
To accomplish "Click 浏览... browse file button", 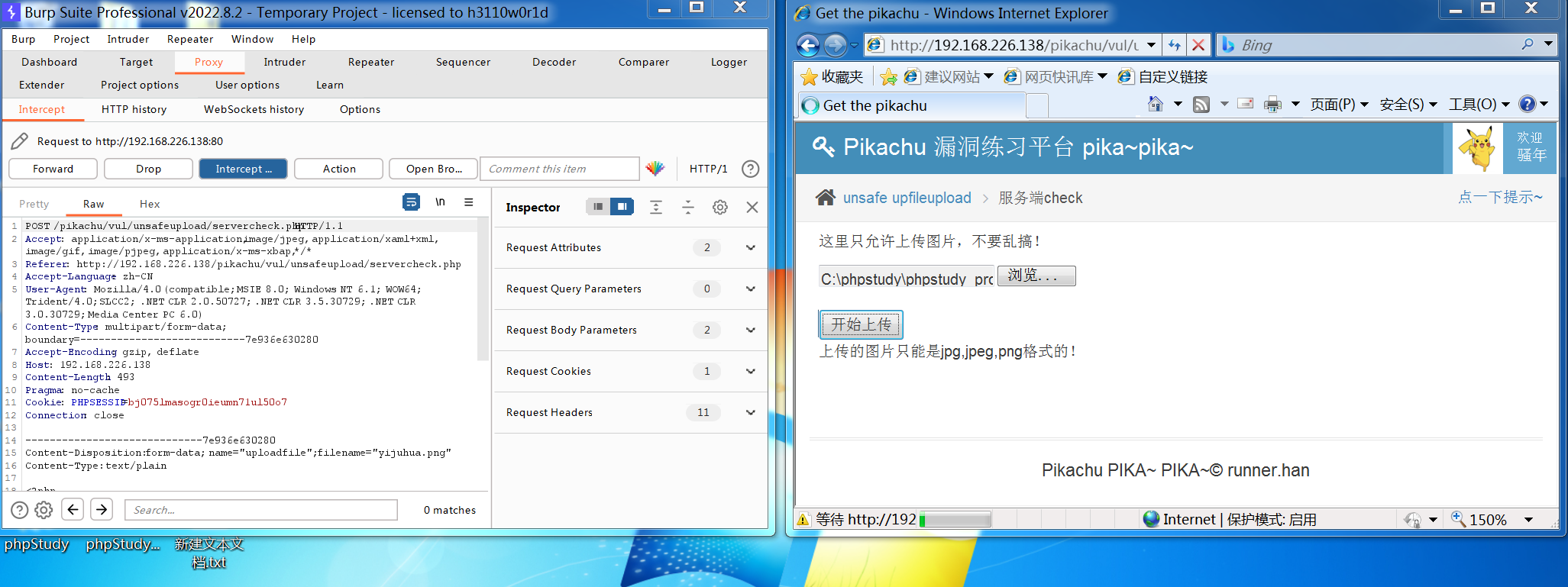I will pyautogui.click(x=1036, y=276).
